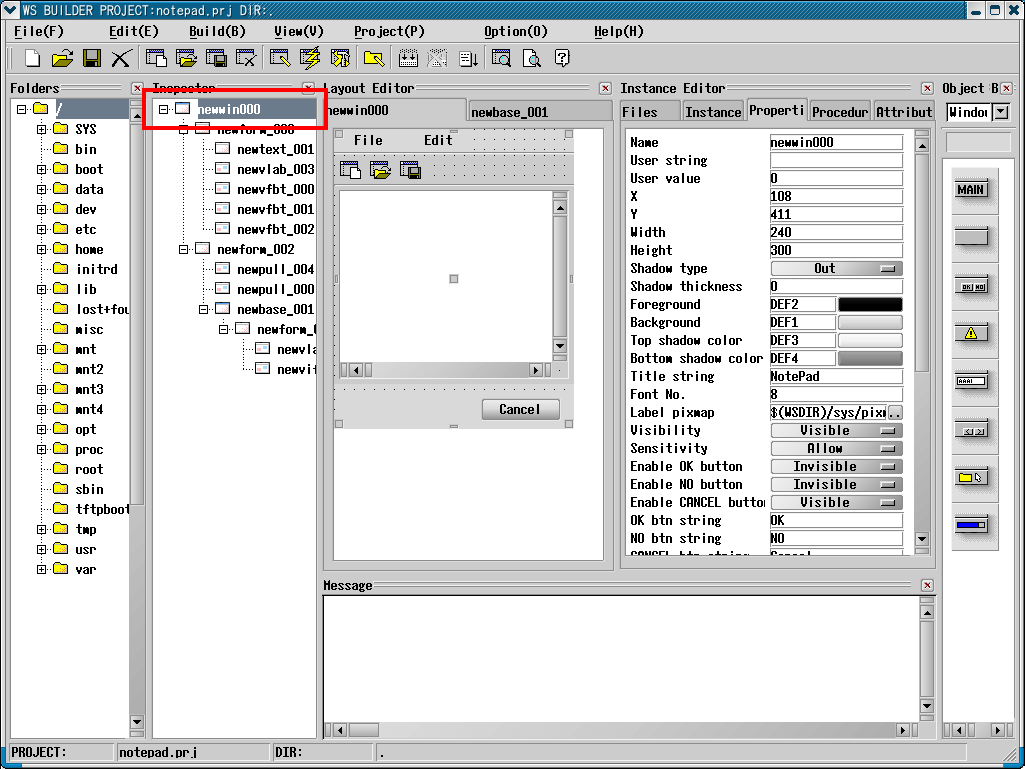Click the lightning bolt build icon
Image resolution: width=1025 pixels, height=769 pixels.
310,58
